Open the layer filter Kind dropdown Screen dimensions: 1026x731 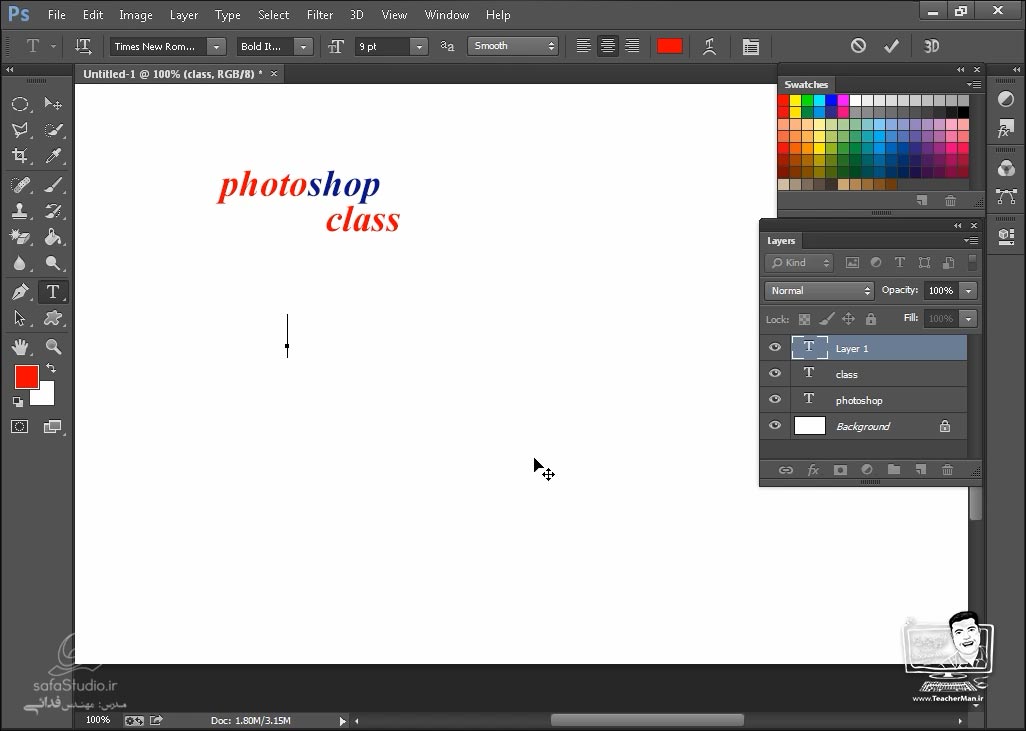coord(799,263)
